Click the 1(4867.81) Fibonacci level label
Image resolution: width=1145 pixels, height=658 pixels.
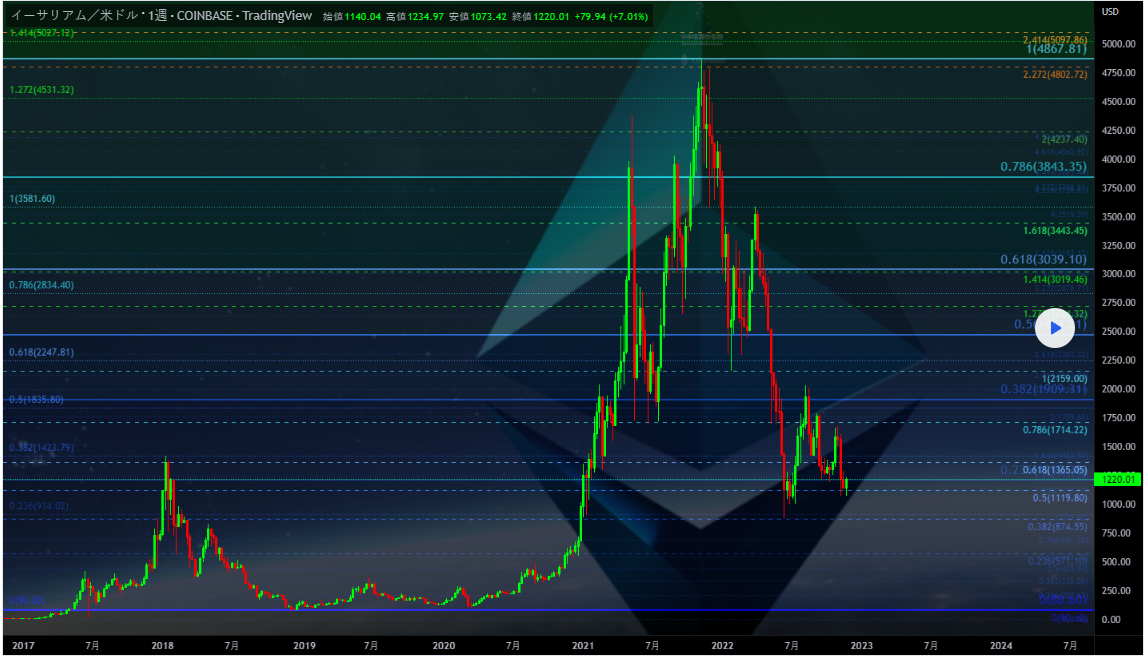[1055, 49]
